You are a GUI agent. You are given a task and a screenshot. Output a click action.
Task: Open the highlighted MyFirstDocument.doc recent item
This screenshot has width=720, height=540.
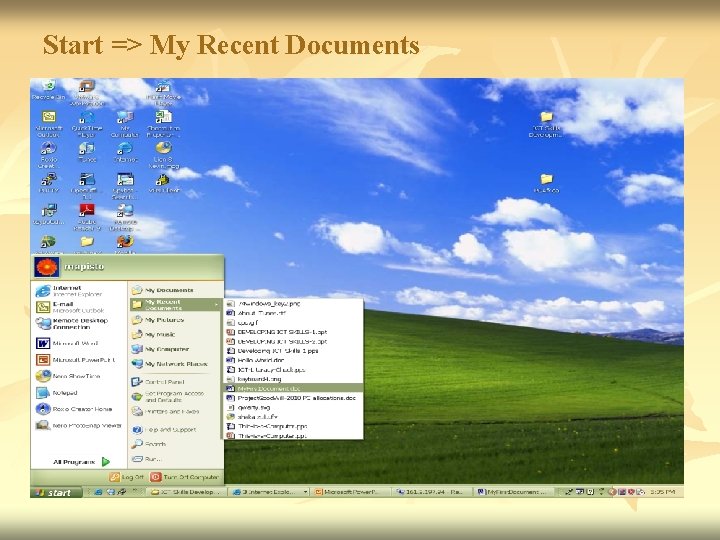pos(294,388)
